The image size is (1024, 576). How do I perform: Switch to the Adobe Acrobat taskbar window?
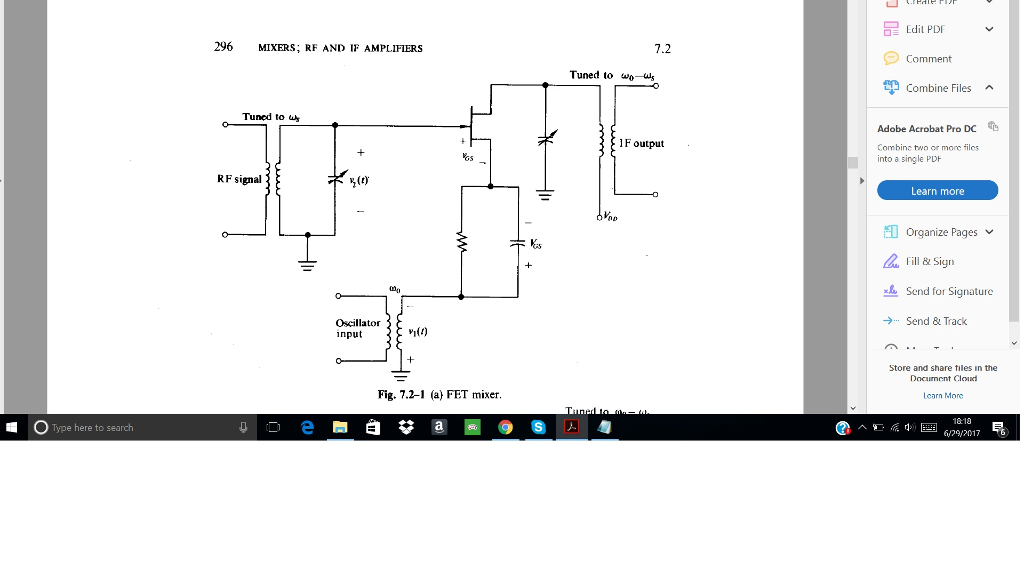(571, 427)
